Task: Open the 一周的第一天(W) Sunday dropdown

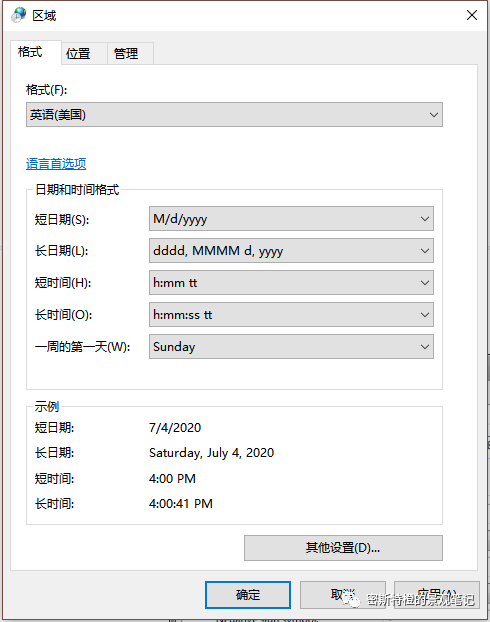Action: [x=291, y=347]
